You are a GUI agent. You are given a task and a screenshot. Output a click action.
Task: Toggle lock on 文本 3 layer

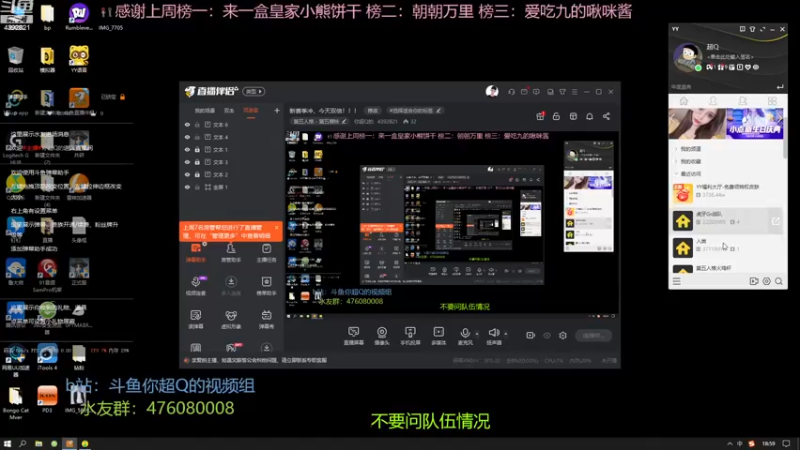point(197,162)
